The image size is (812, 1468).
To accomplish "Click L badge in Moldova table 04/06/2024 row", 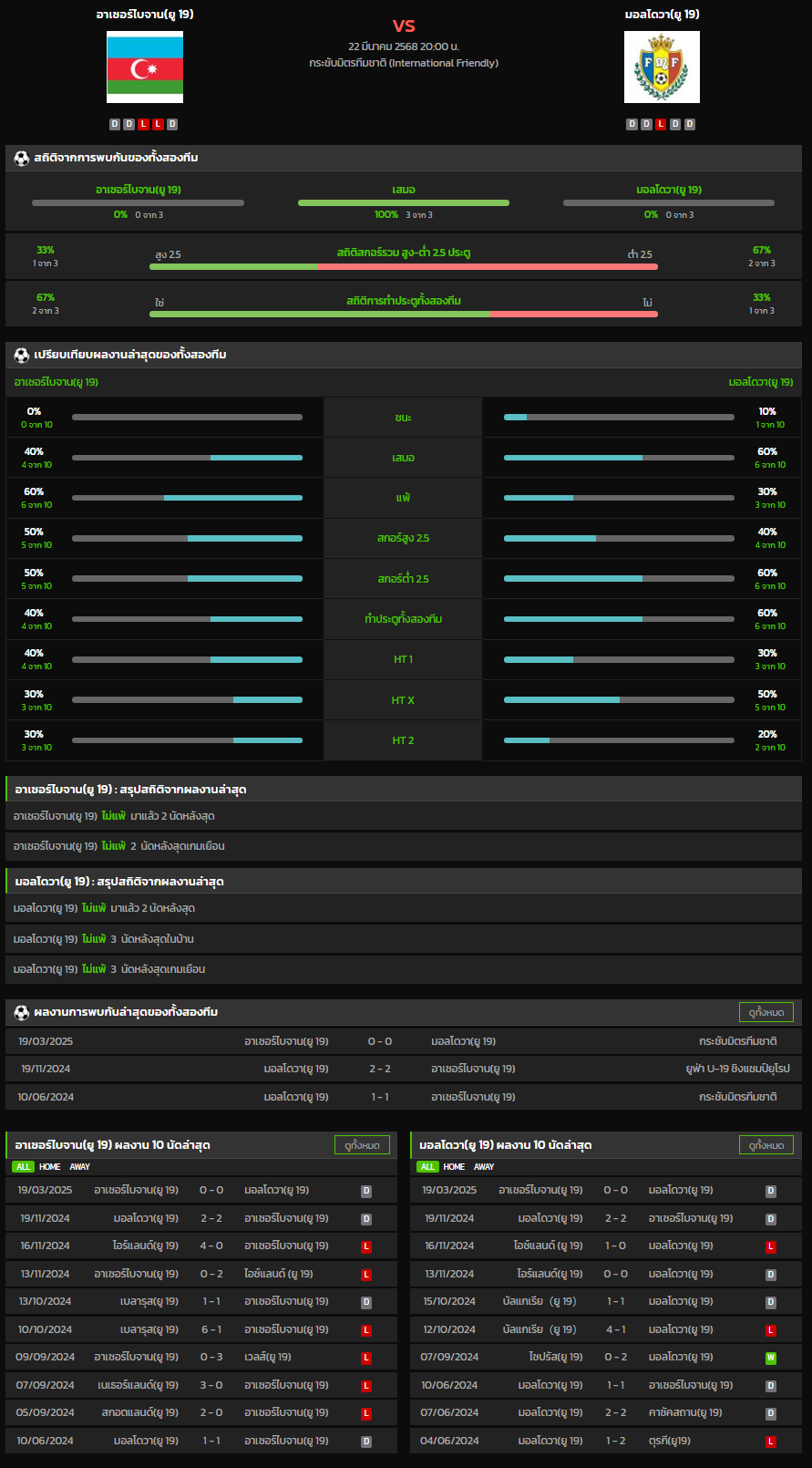I will [771, 1442].
